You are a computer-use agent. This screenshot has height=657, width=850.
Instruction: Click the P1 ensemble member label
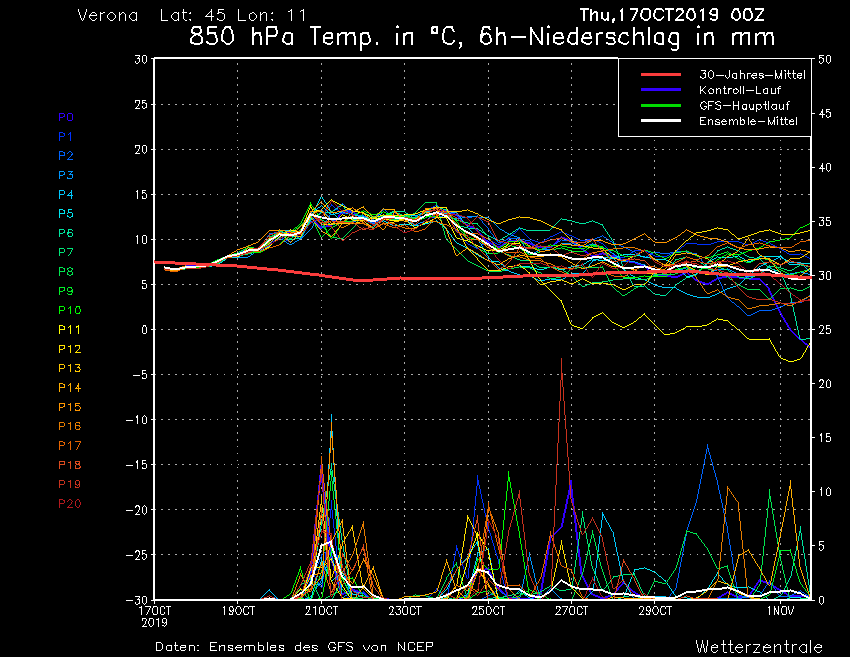[x=66, y=137]
